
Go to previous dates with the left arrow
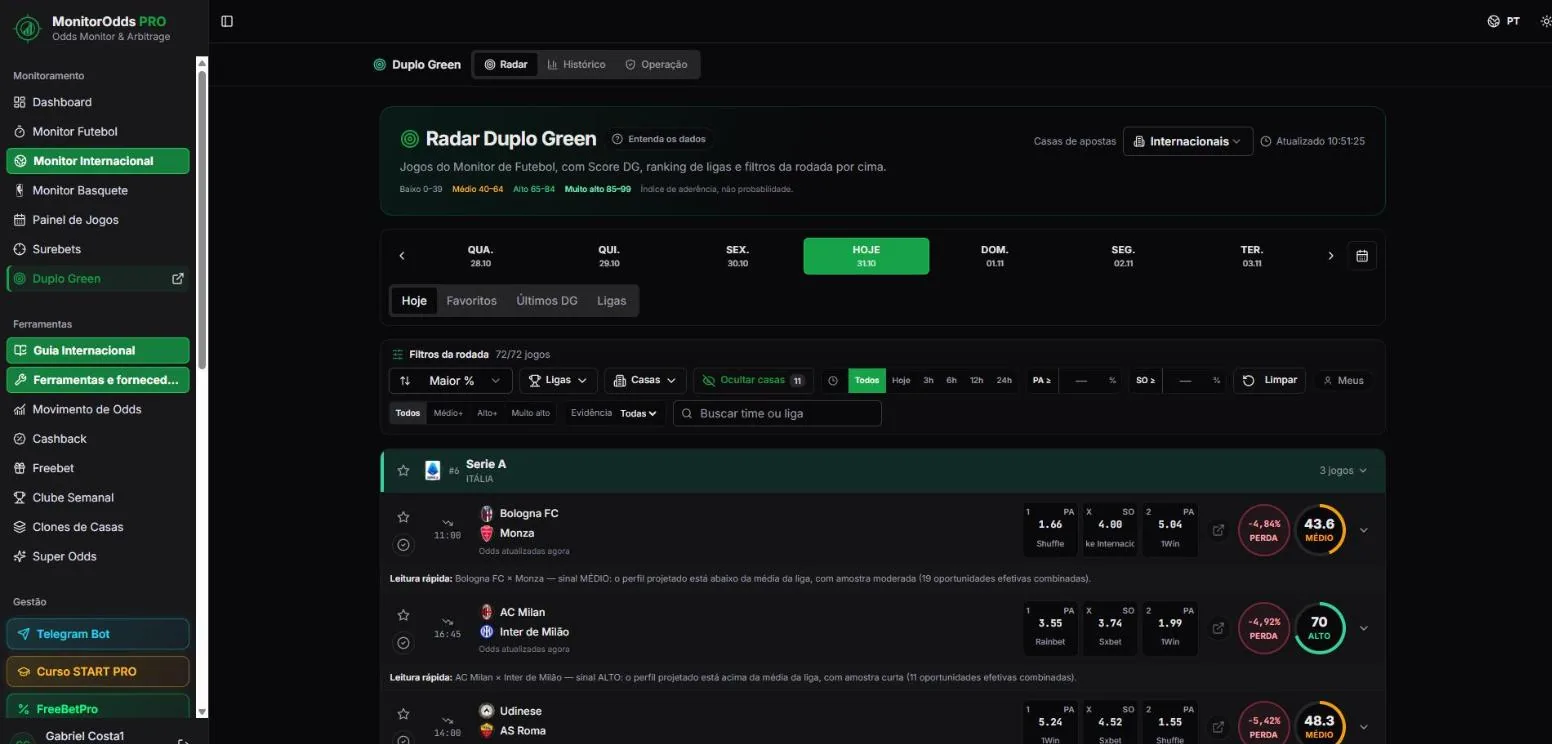(402, 256)
